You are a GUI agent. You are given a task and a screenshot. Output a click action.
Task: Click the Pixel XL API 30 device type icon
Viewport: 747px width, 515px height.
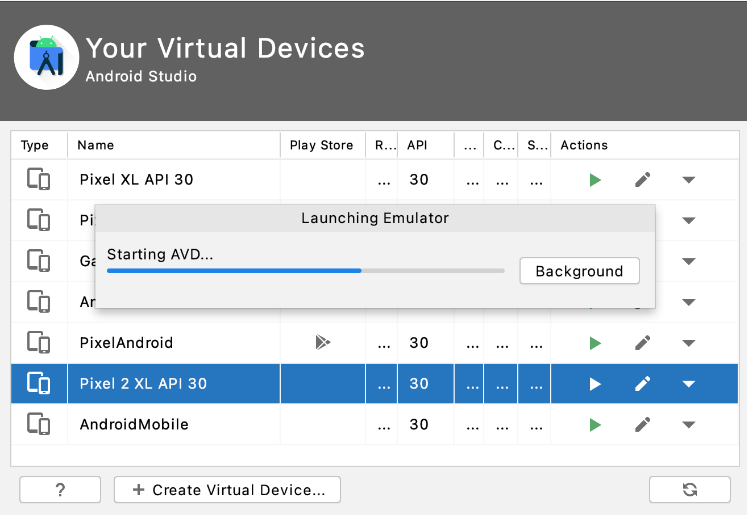(38, 180)
